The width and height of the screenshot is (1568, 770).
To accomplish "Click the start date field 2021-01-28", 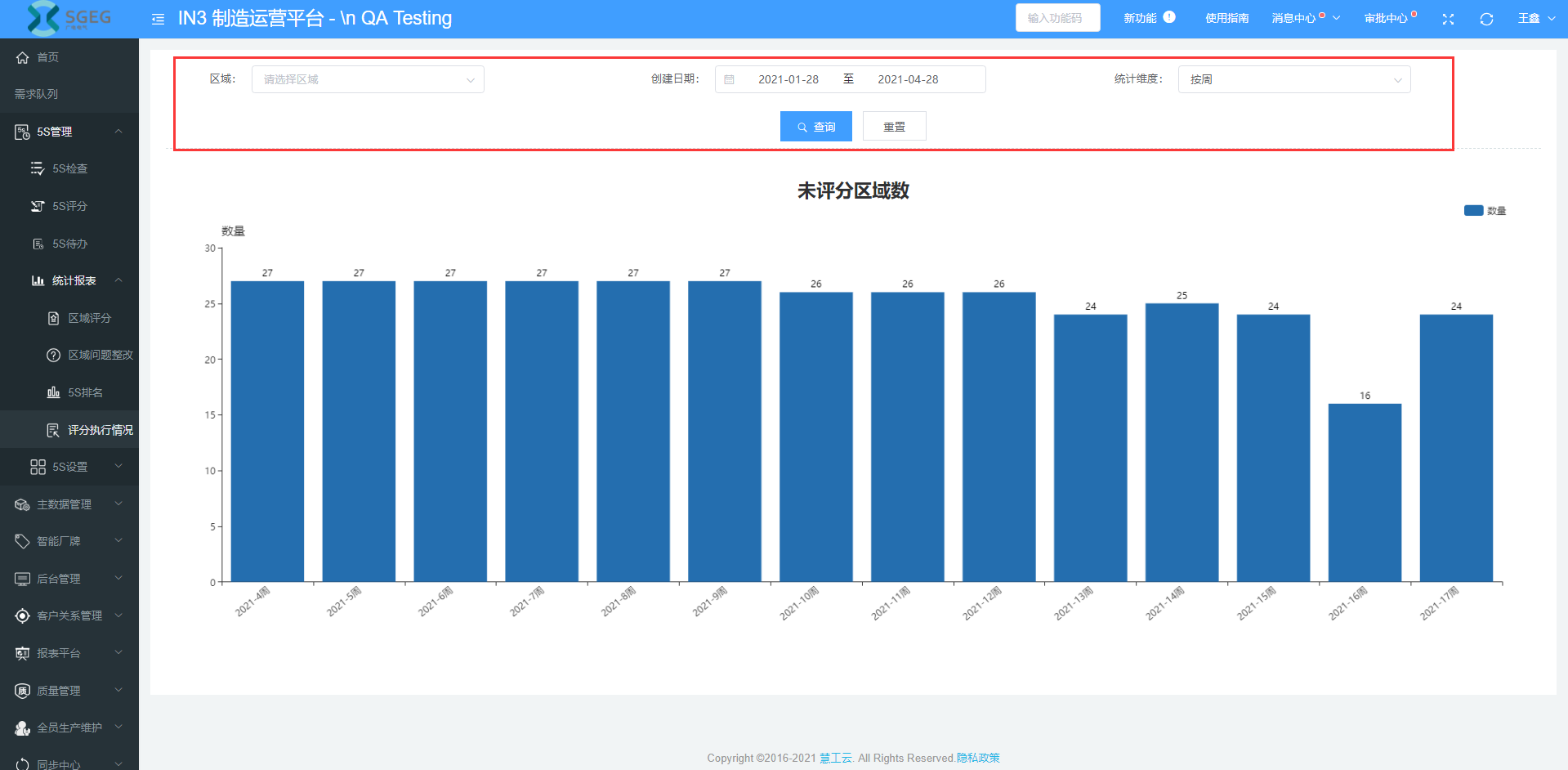I will (788, 79).
